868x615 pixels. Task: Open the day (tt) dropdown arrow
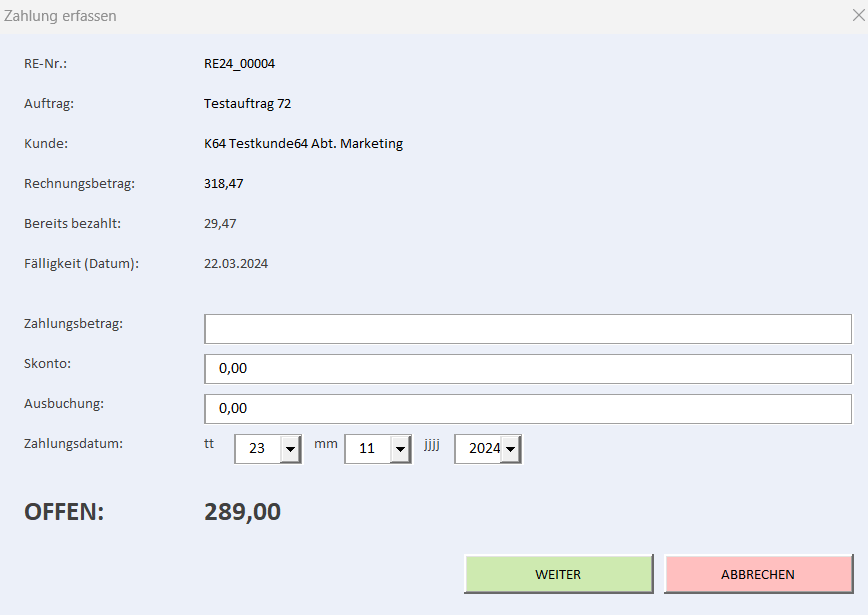(290, 449)
